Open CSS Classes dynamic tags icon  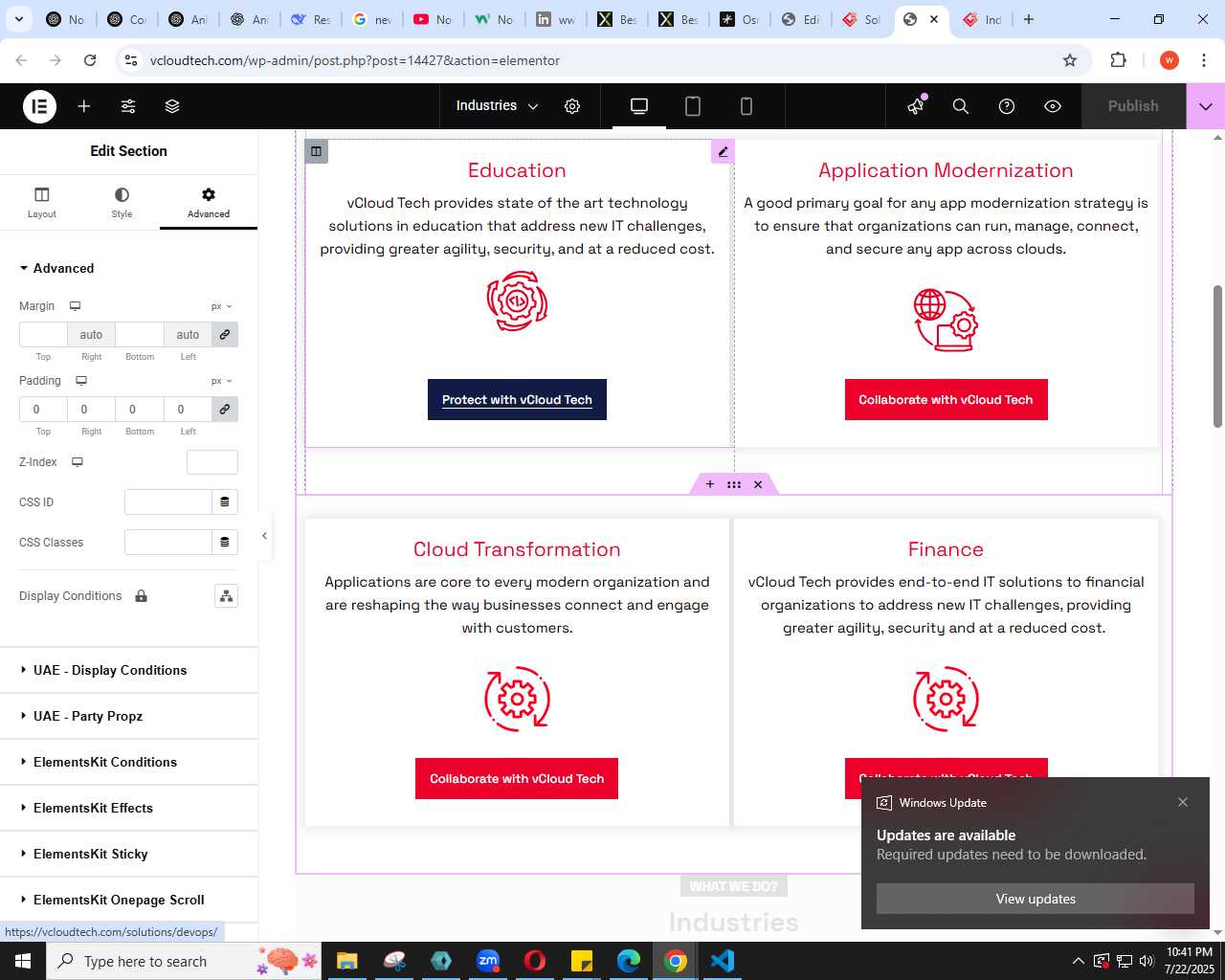[x=225, y=542]
